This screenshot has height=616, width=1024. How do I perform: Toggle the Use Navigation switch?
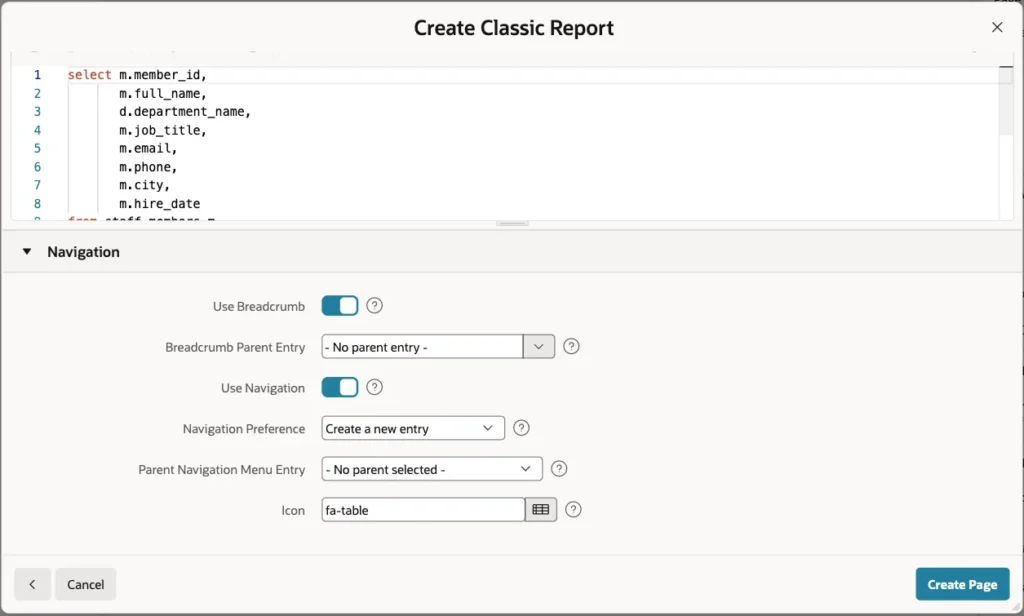(340, 387)
